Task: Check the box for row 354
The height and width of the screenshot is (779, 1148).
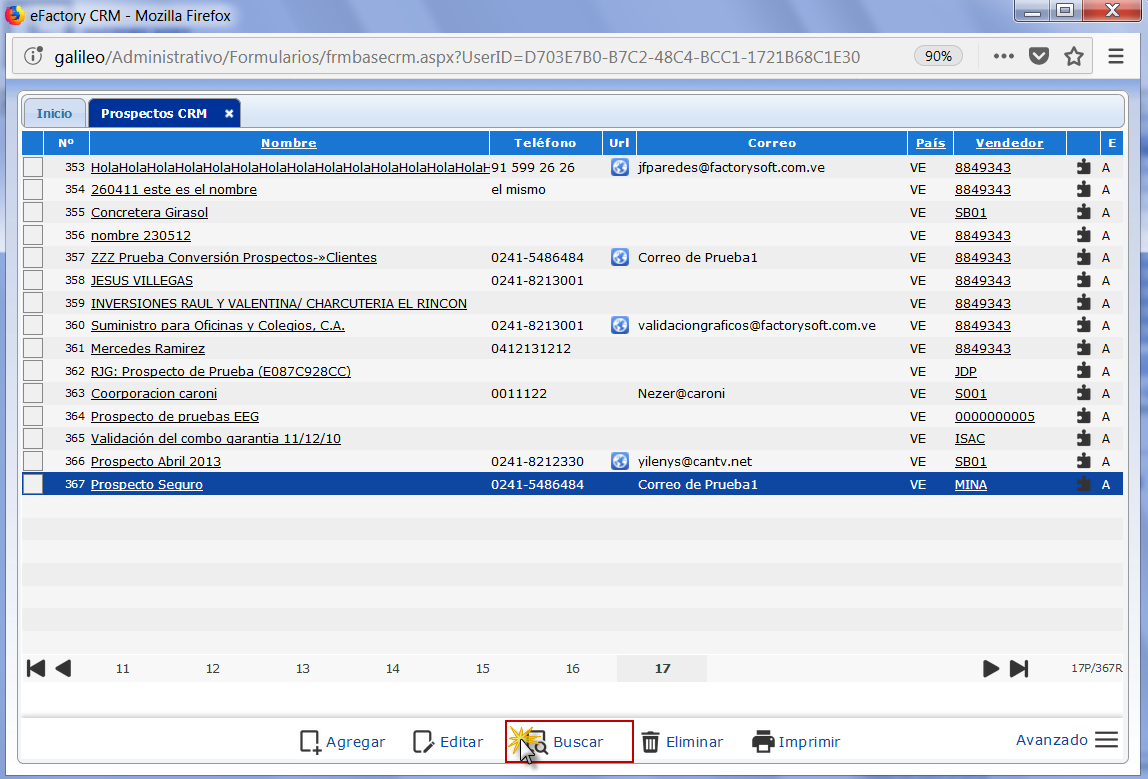Action: coord(33,190)
